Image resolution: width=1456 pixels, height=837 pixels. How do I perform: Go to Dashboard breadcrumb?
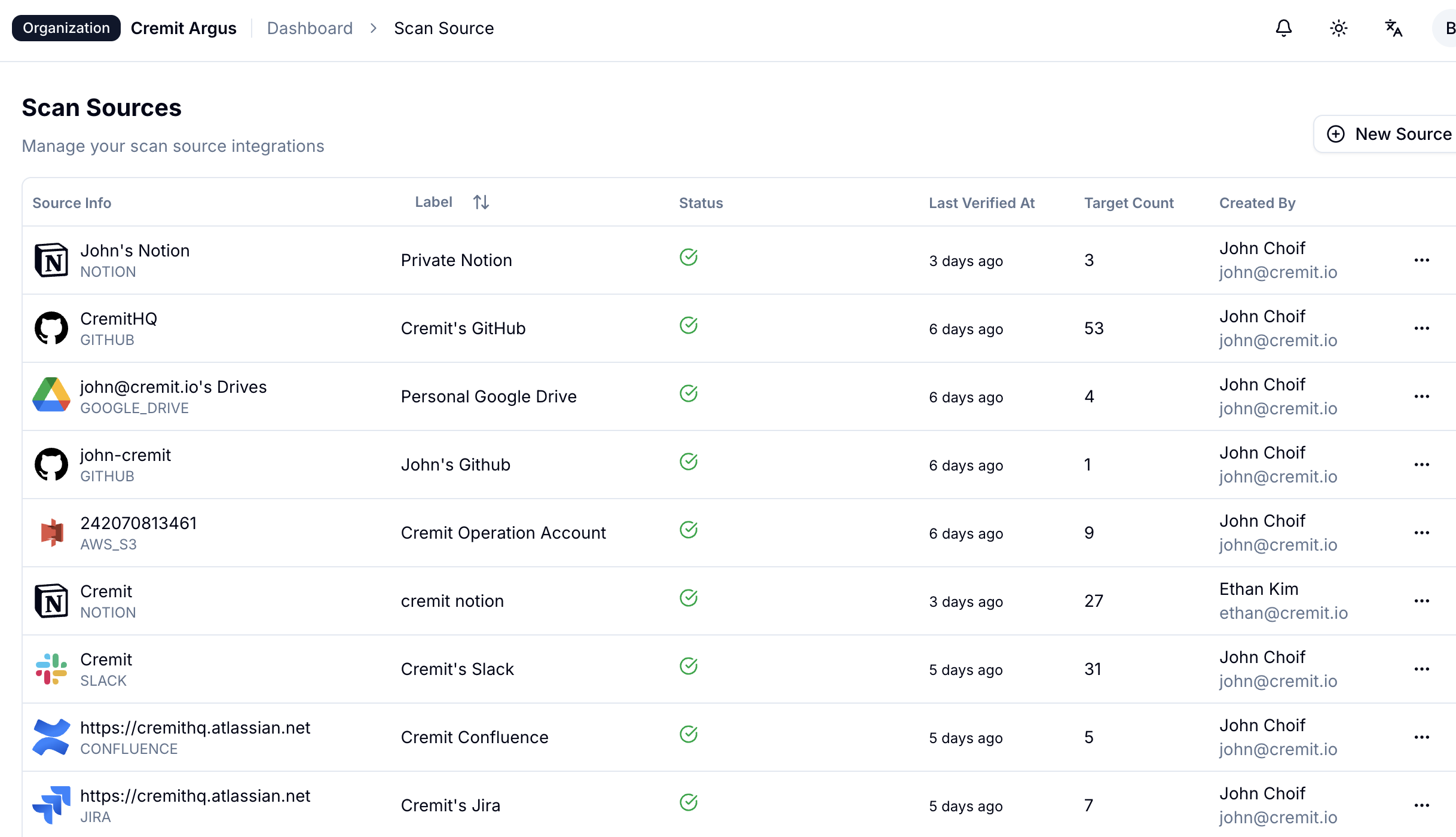click(x=310, y=28)
